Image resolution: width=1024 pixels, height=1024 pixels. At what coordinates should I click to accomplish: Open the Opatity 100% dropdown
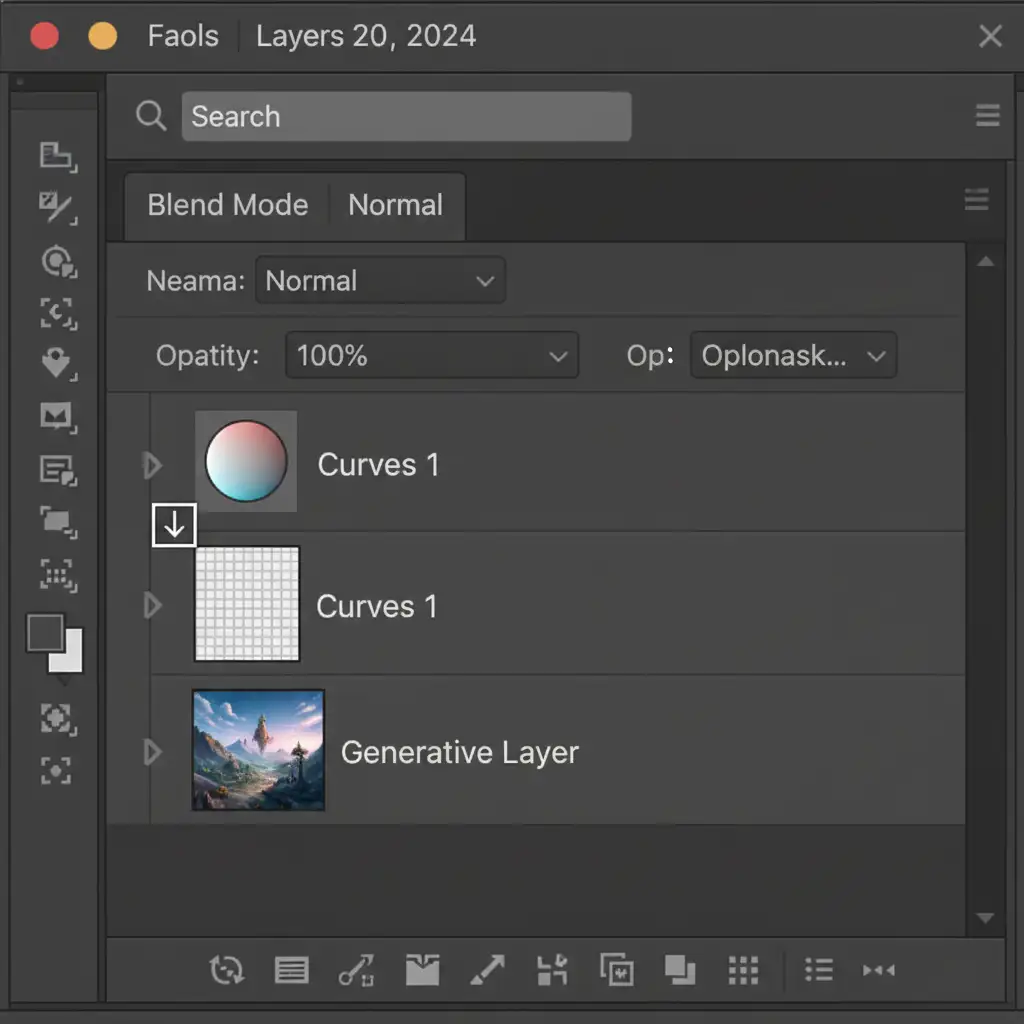(x=432, y=356)
